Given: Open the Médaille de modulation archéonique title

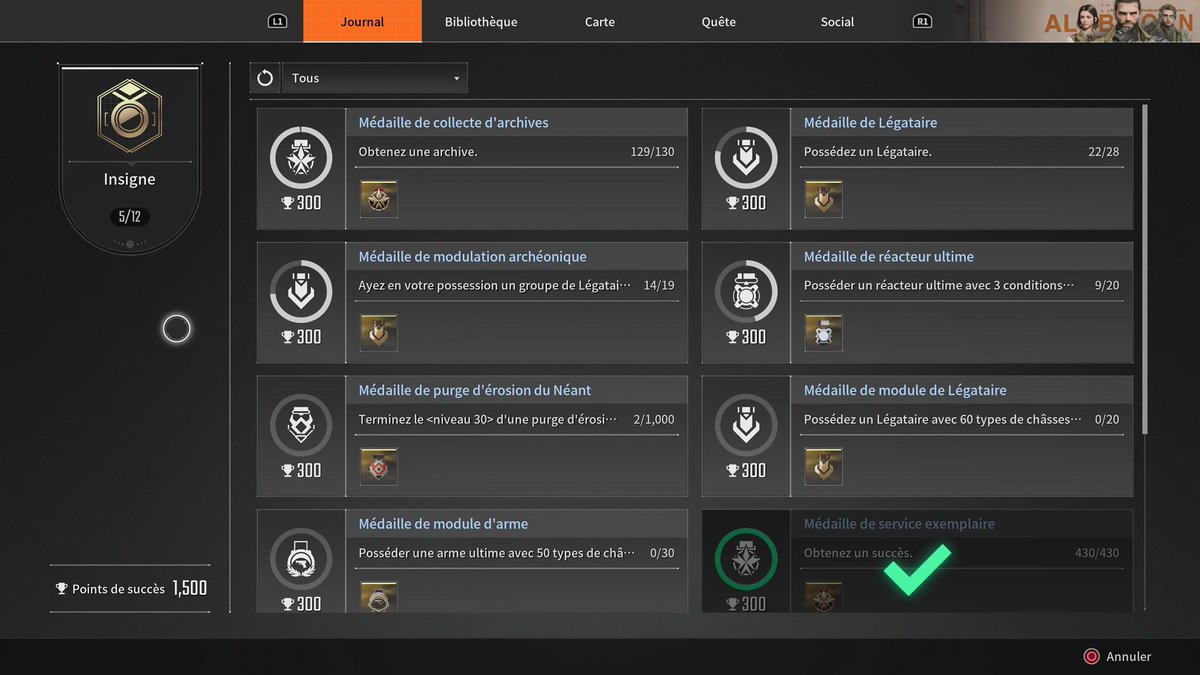Looking at the screenshot, I should (473, 256).
